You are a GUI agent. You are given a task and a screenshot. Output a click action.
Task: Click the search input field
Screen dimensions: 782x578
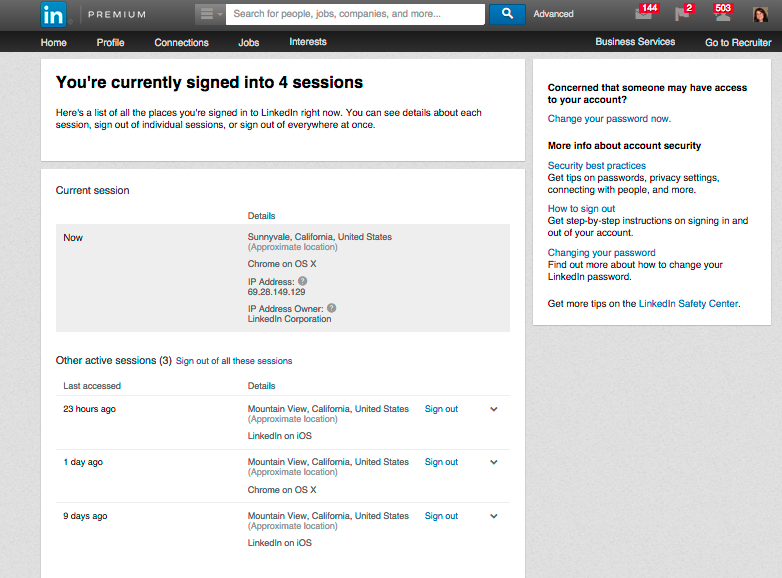tap(355, 14)
